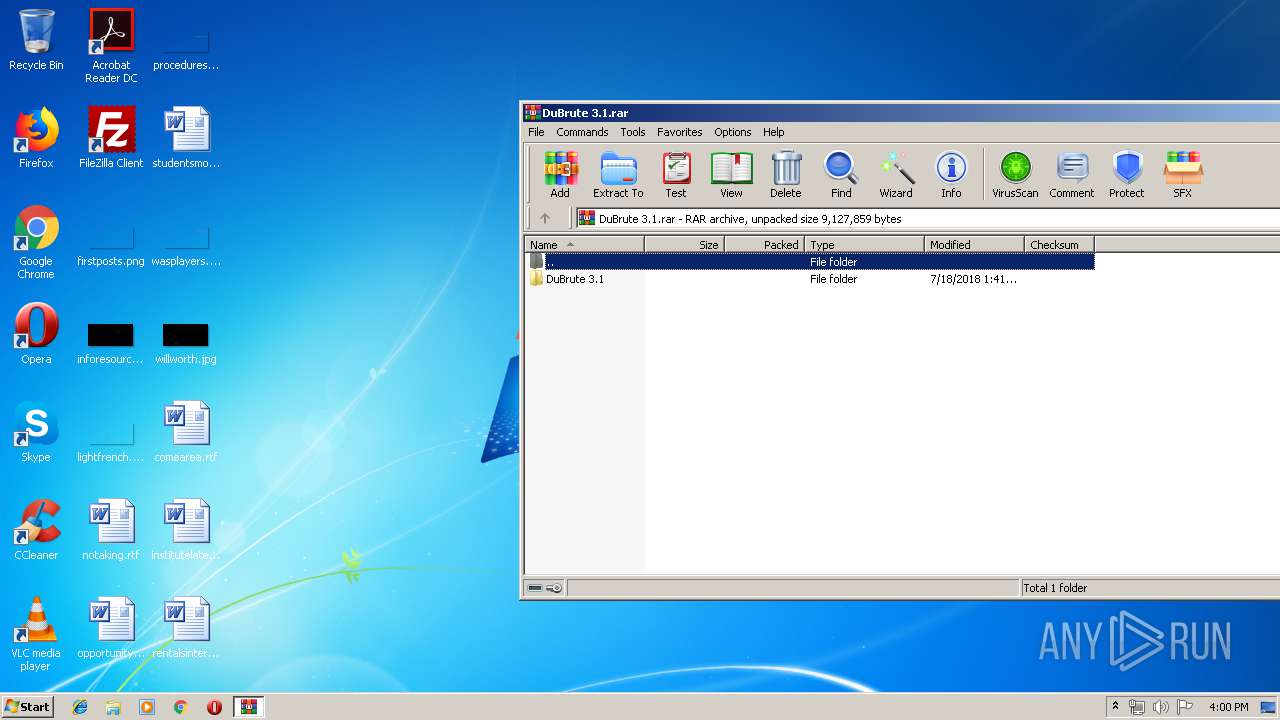
Task: Select the willworth.jpg desktop file
Action: tap(186, 344)
